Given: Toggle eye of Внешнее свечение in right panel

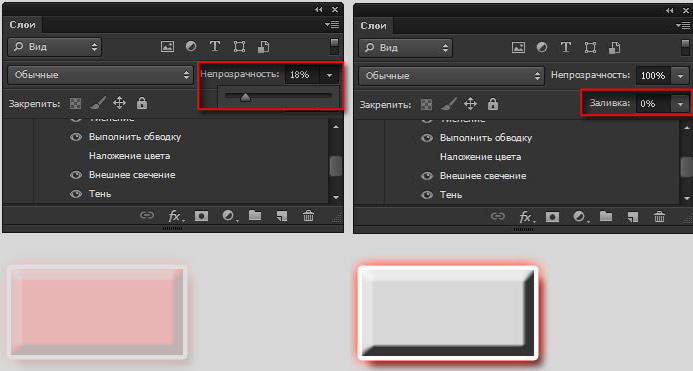Looking at the screenshot, I should pyautogui.click(x=427, y=176).
